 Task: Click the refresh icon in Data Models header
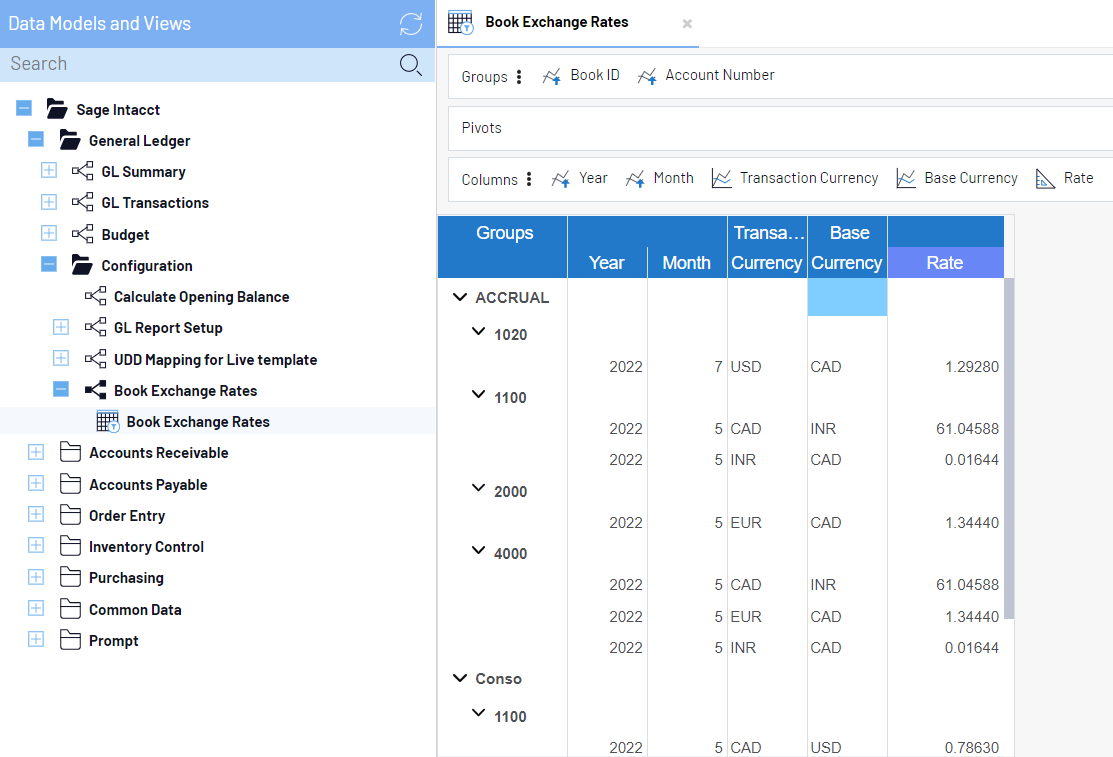tap(411, 24)
